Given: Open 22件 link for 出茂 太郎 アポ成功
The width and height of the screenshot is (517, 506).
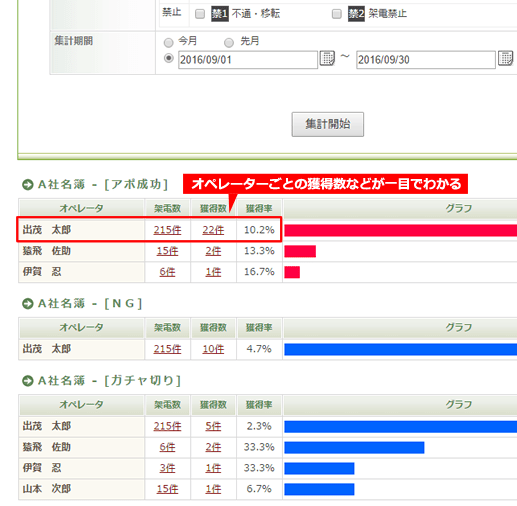Looking at the screenshot, I should (213, 230).
